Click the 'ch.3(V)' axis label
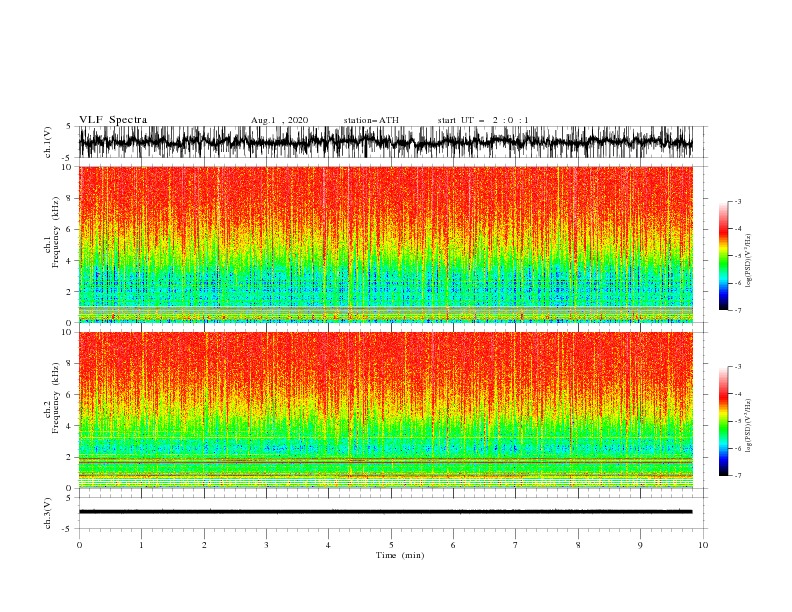 (x=48, y=513)
